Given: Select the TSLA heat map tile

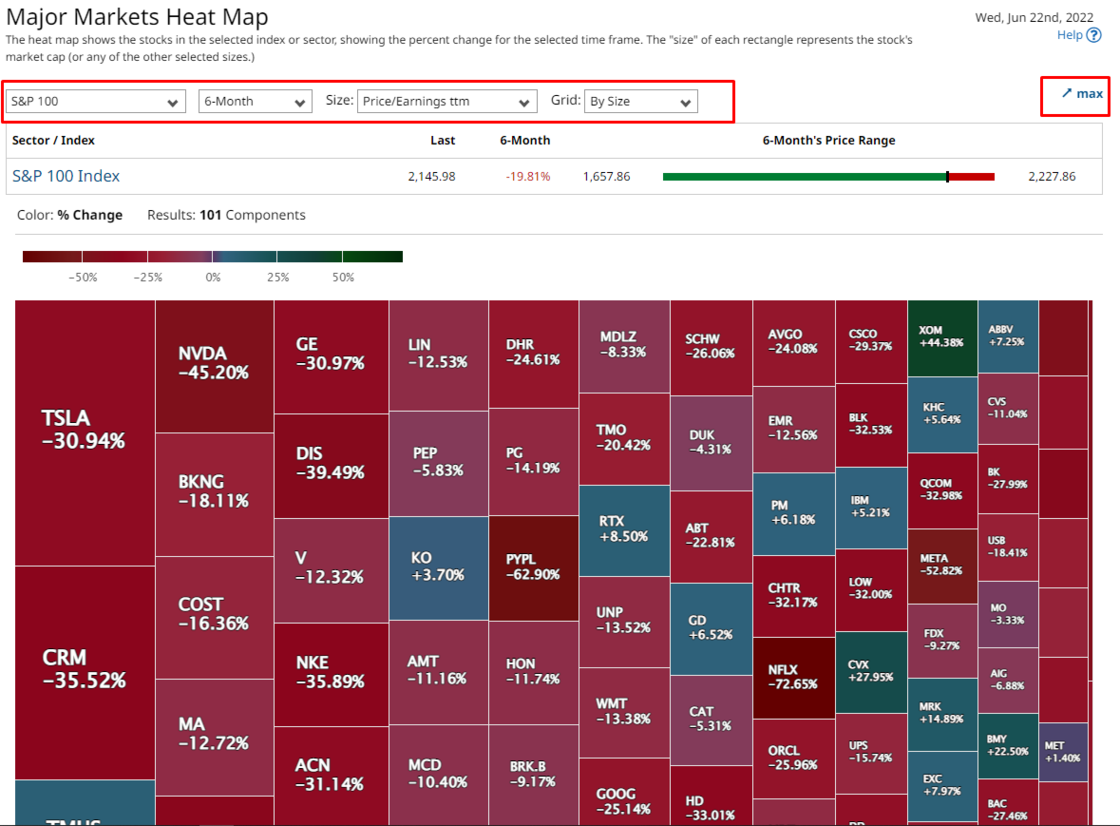Looking at the screenshot, I should (84, 428).
